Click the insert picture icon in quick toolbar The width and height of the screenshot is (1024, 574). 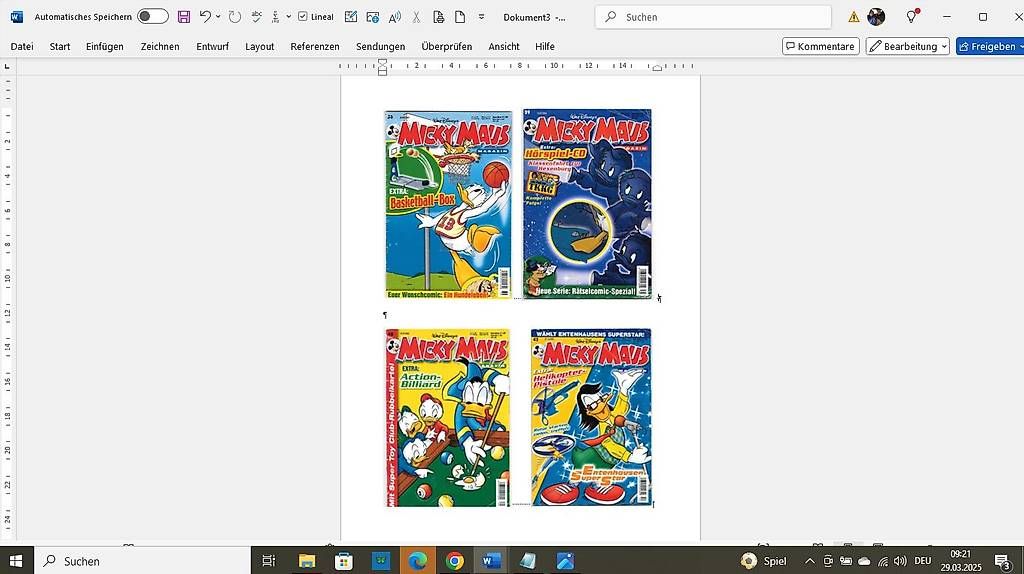pyautogui.click(x=373, y=17)
